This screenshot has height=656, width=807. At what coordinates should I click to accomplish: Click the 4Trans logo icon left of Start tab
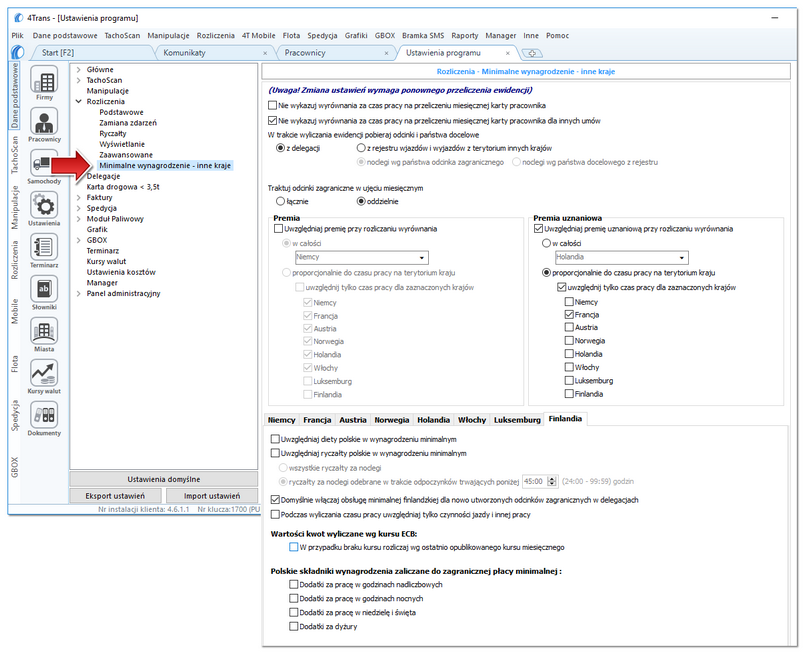[x=17, y=52]
